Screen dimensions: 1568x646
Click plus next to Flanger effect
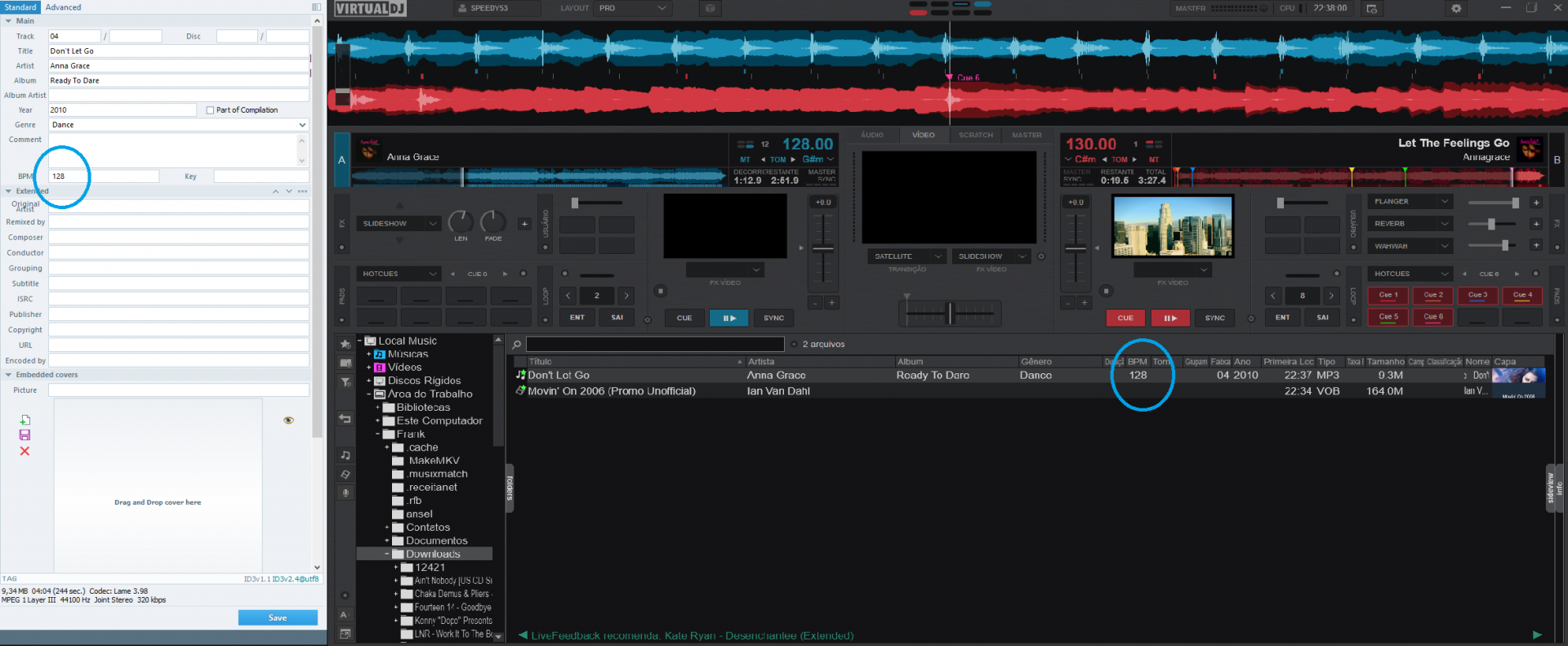tap(1536, 202)
